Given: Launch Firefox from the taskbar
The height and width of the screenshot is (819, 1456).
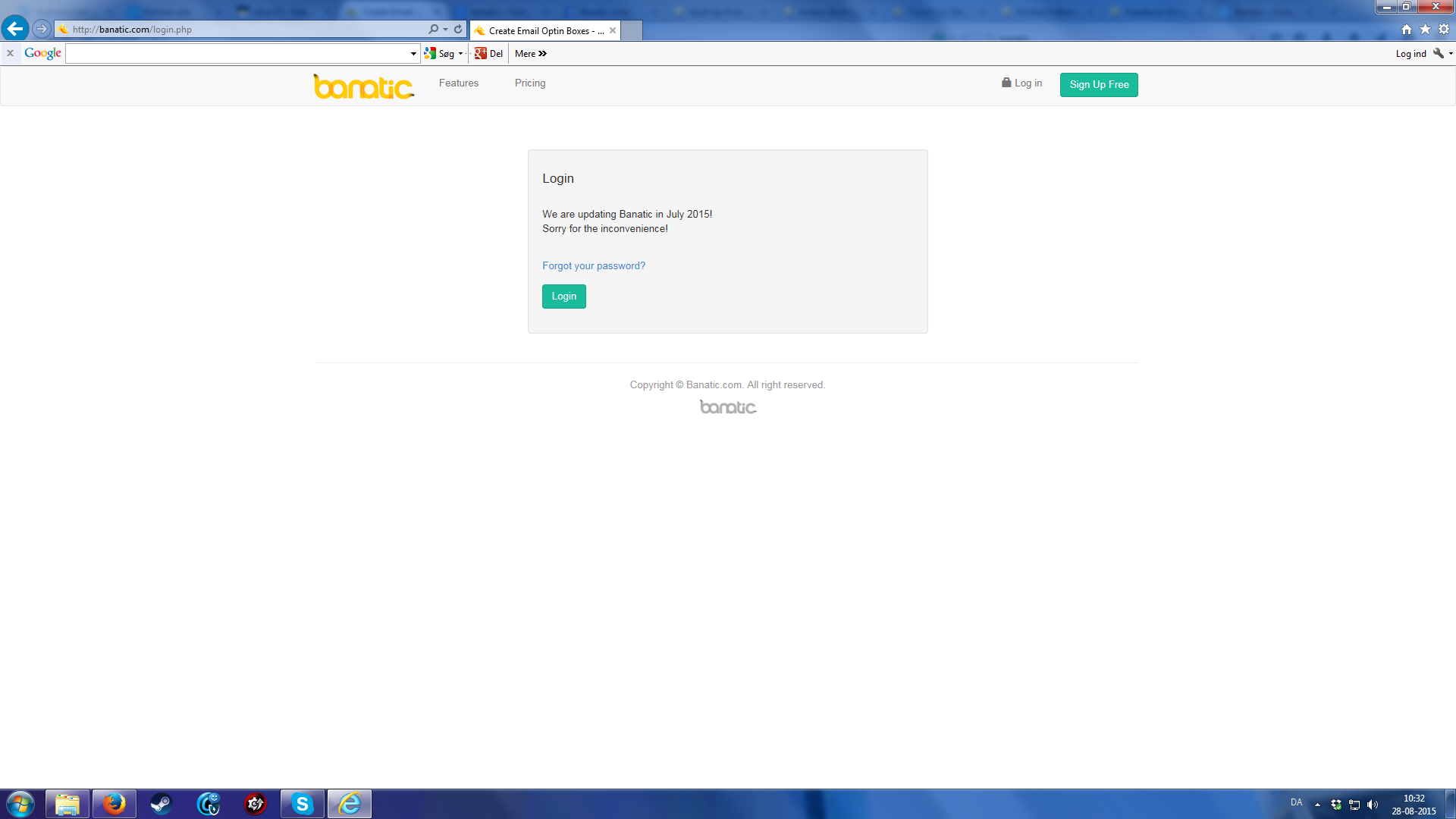Looking at the screenshot, I should click(x=115, y=804).
